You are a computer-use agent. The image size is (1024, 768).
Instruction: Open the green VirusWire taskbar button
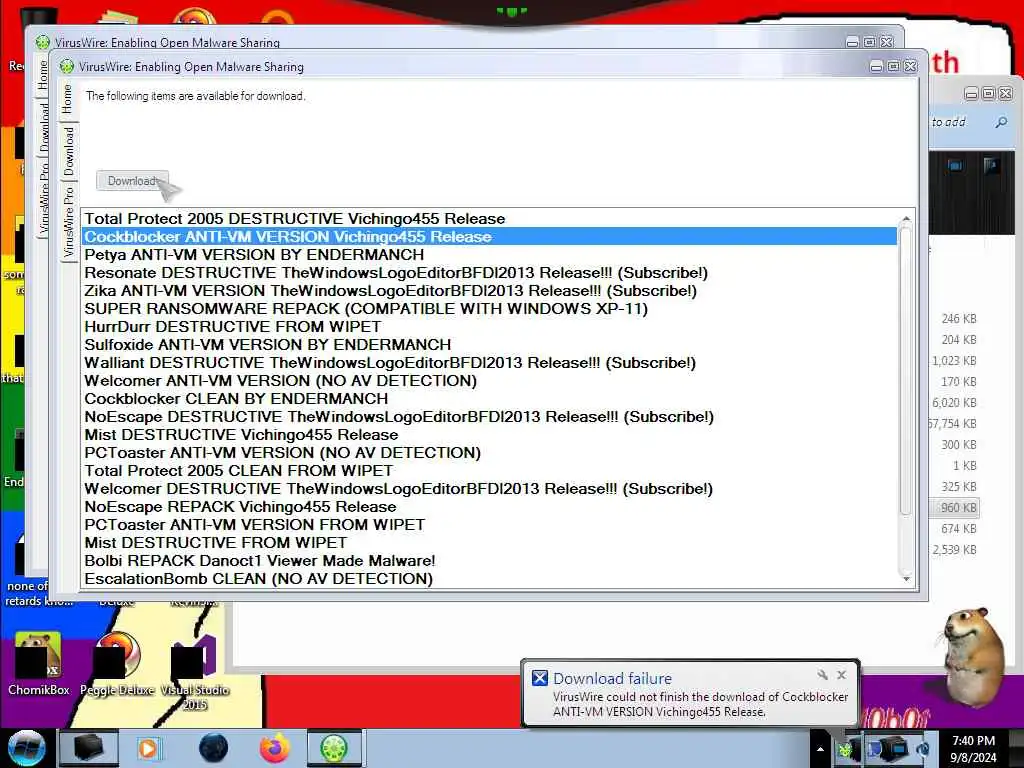coord(334,748)
